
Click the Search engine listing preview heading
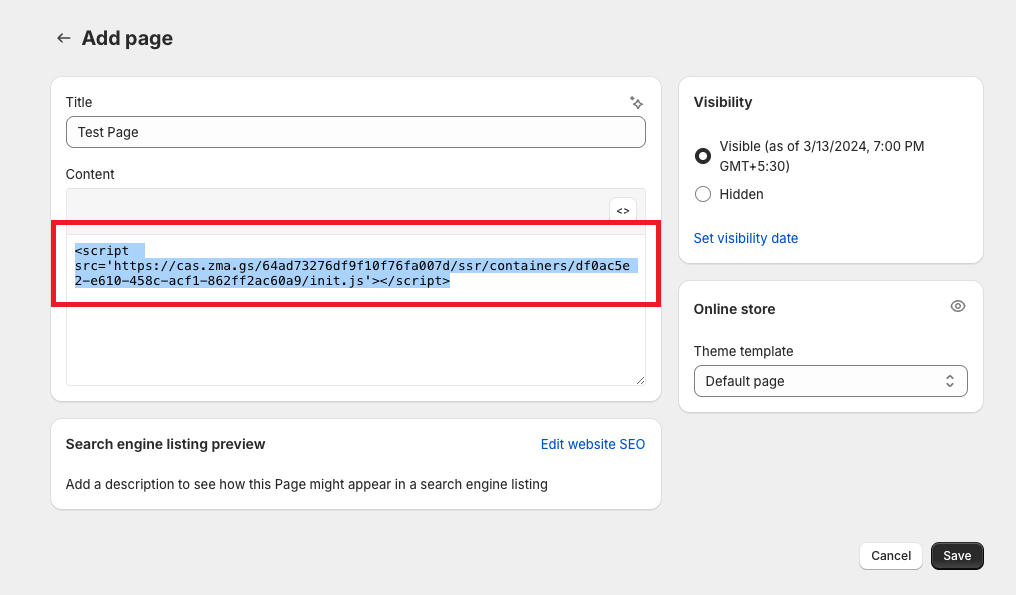click(x=165, y=444)
